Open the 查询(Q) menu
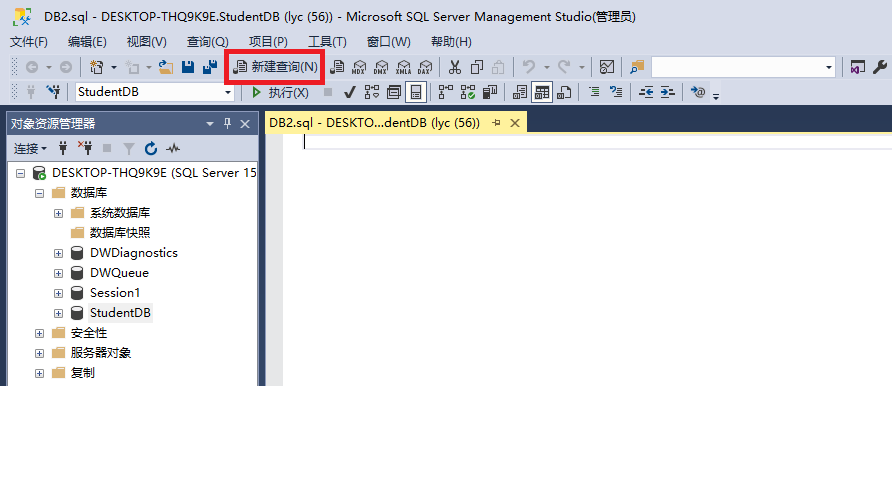892x479 pixels. [208, 42]
